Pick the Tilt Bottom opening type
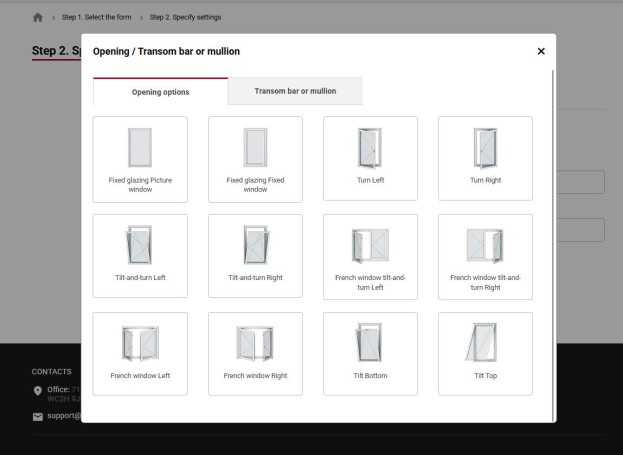The height and width of the screenshot is (455, 623). [370, 353]
